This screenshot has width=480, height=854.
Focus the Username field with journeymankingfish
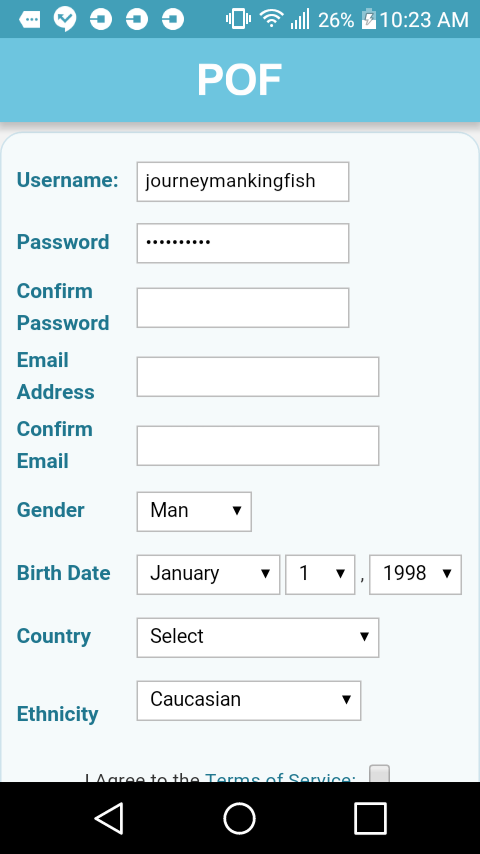coord(242,181)
